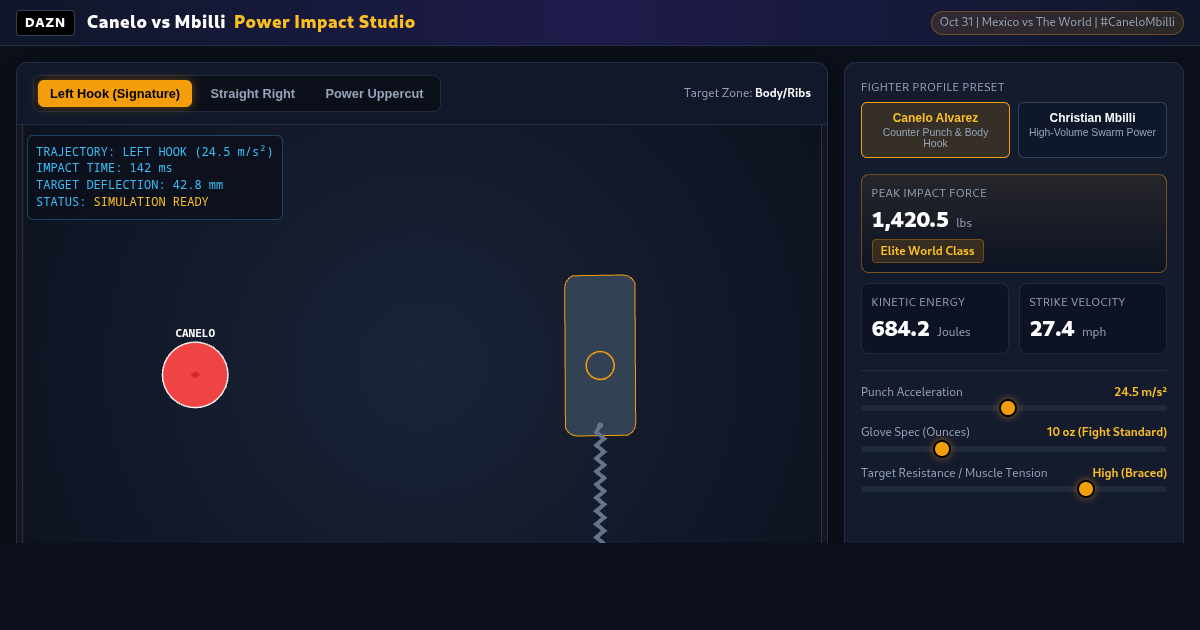Click the 'CANELO' label above the glove
The image size is (1200, 630).
click(195, 333)
